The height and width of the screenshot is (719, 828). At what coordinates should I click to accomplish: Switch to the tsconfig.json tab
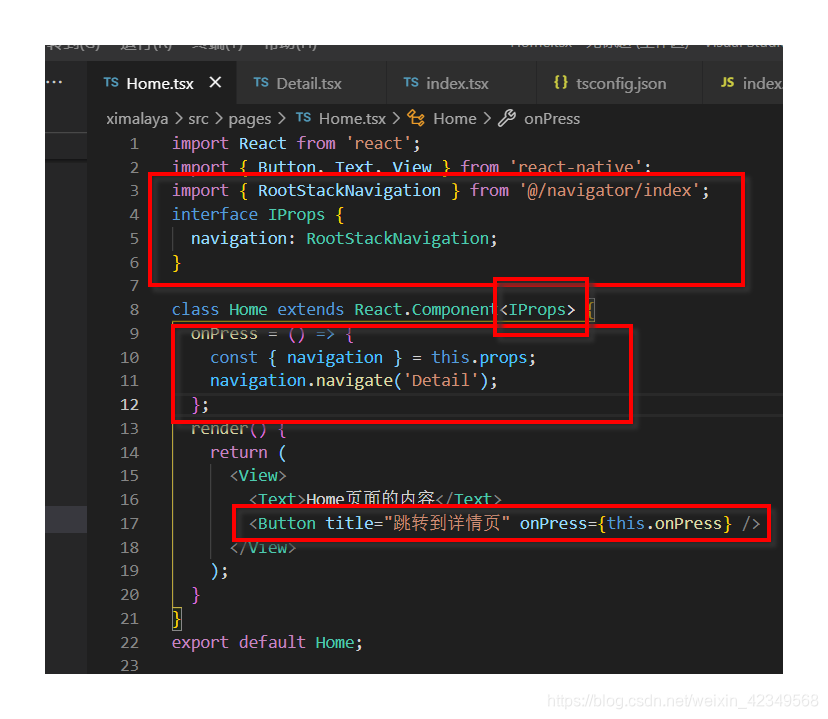coord(619,83)
